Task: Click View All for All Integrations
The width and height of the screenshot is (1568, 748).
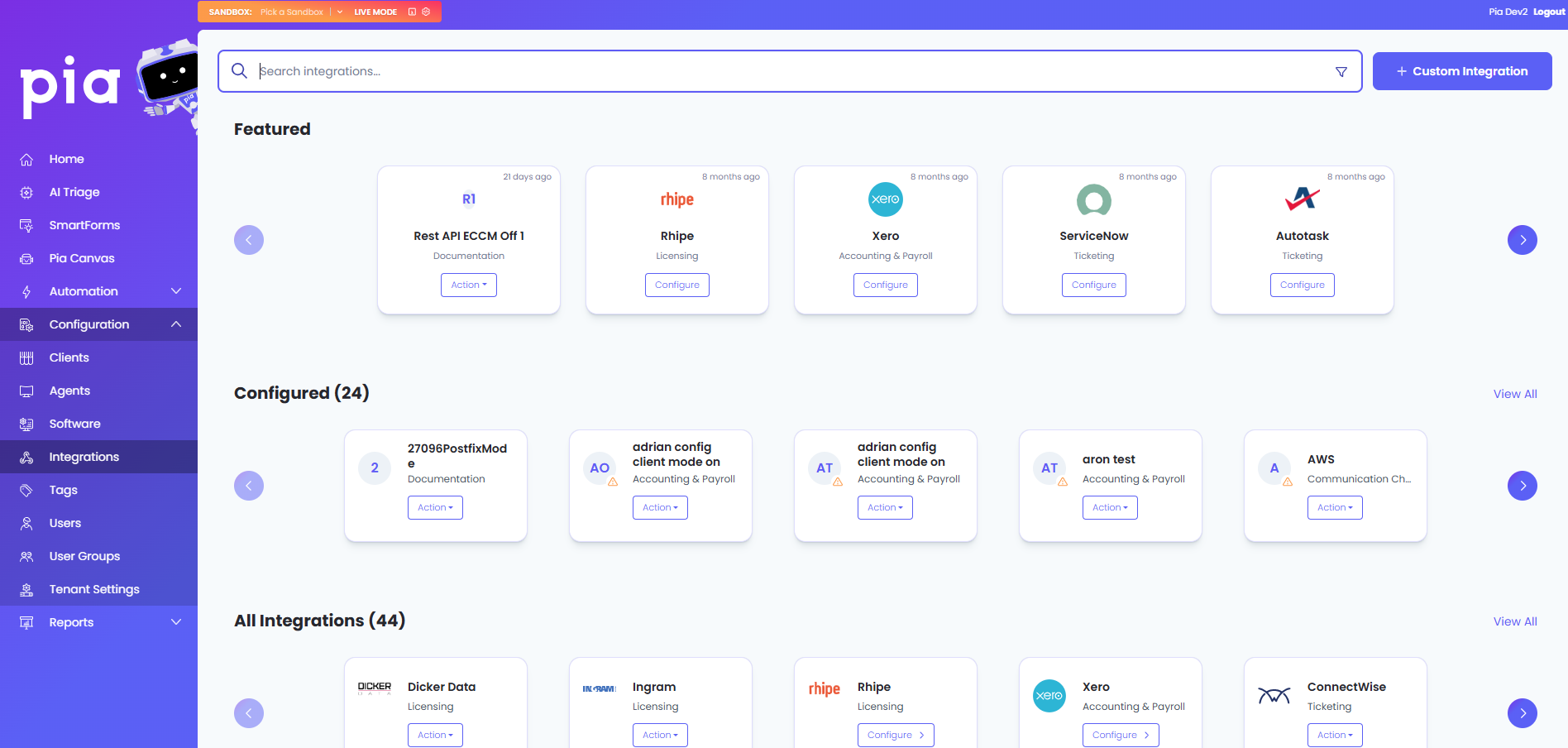Action: pos(1515,621)
